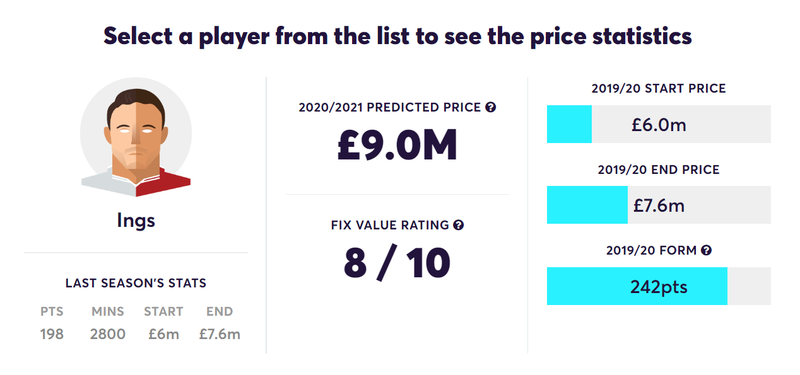
Task: Click the 242pts form bar
Action: click(x=659, y=286)
